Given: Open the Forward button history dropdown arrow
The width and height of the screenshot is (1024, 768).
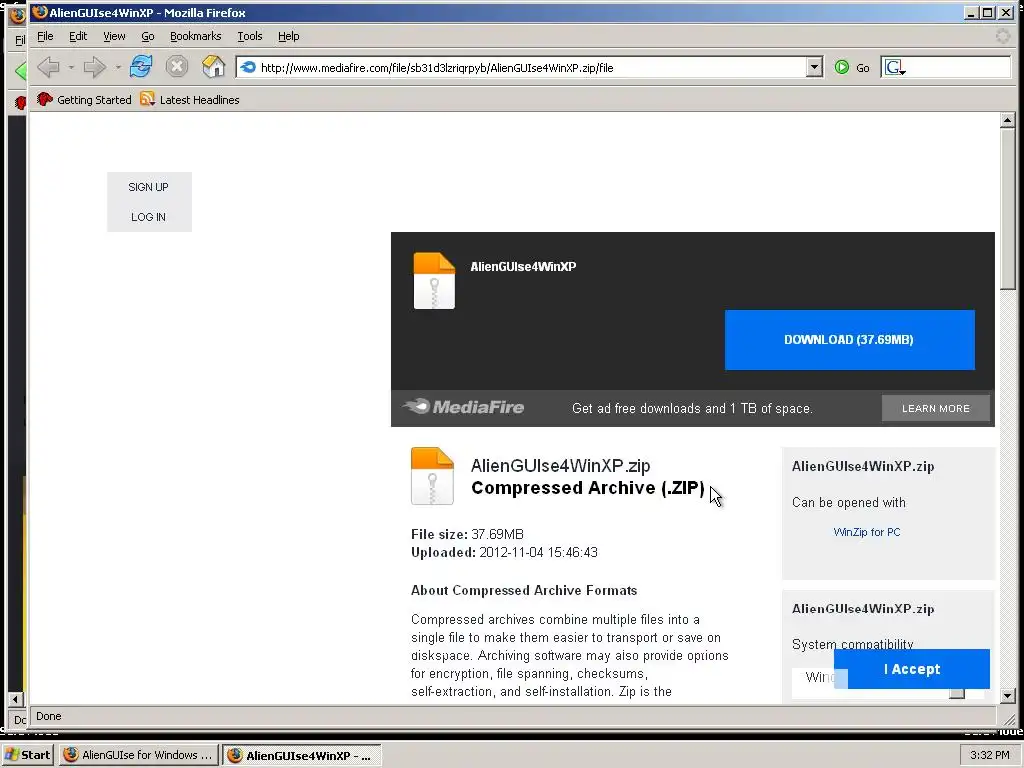Looking at the screenshot, I should tap(118, 67).
